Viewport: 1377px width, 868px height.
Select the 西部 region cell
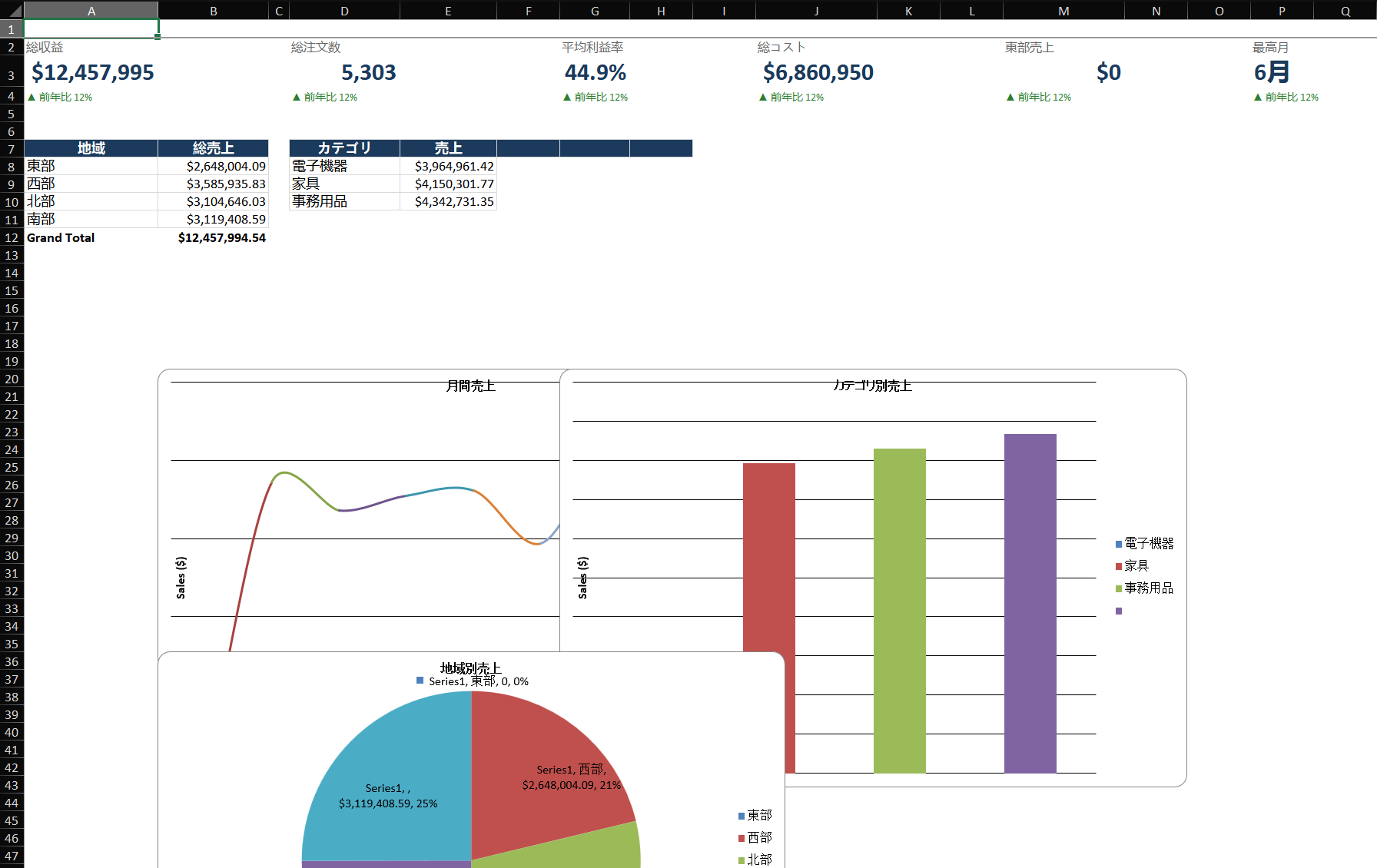[91, 184]
